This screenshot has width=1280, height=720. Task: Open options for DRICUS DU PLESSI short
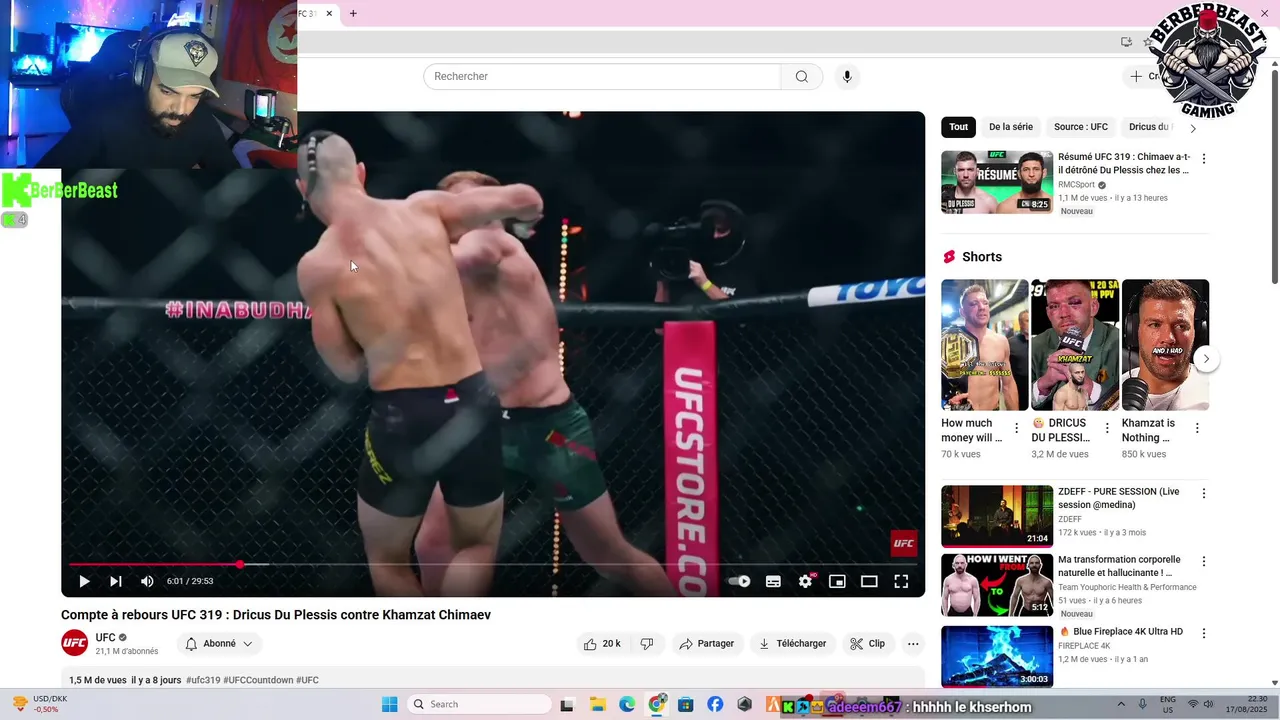click(1107, 428)
